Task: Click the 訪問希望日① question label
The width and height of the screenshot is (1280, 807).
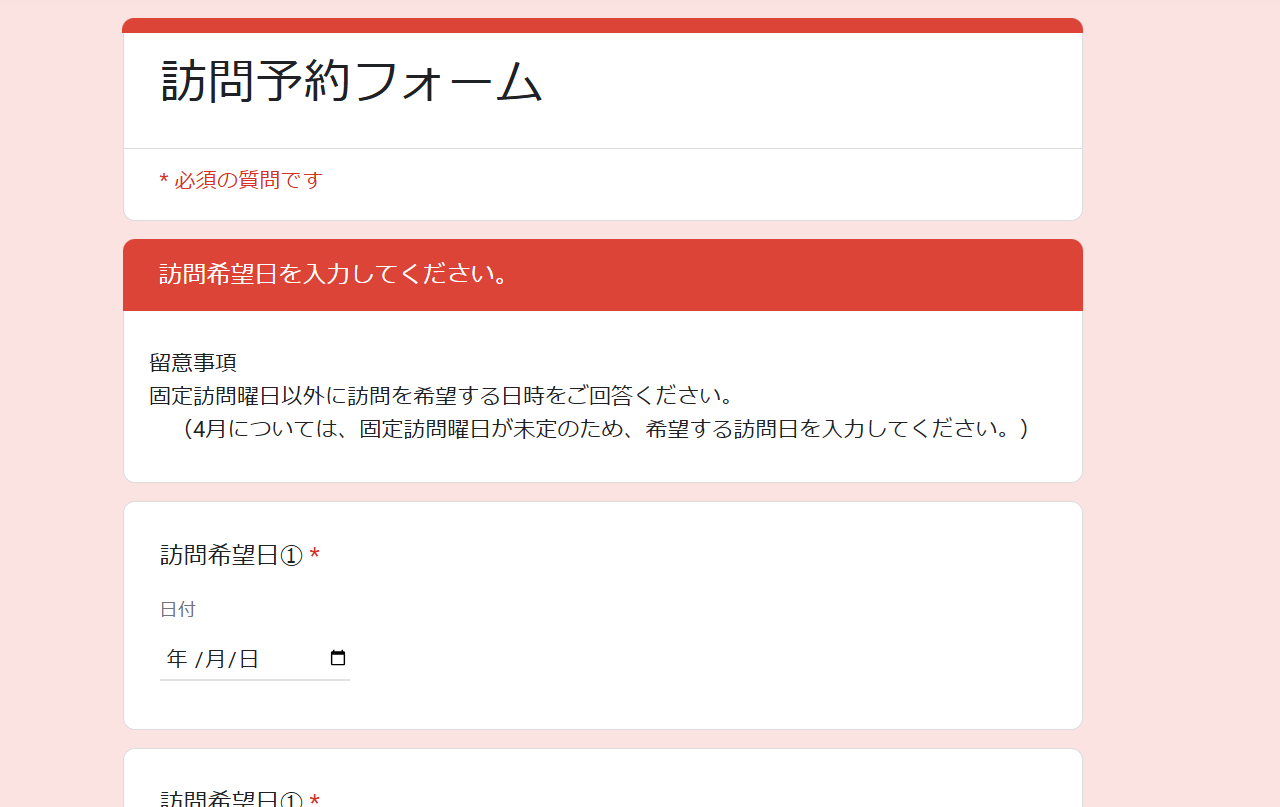Action: pos(229,554)
